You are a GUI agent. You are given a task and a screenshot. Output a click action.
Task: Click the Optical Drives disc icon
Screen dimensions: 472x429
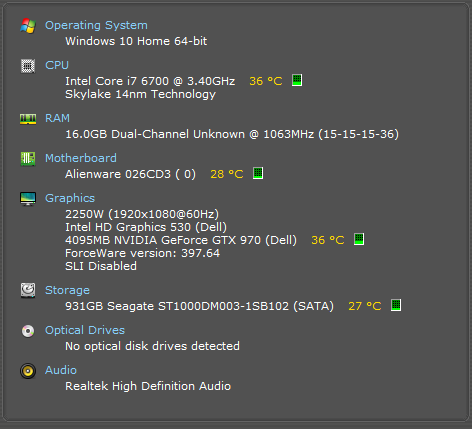click(x=28, y=331)
